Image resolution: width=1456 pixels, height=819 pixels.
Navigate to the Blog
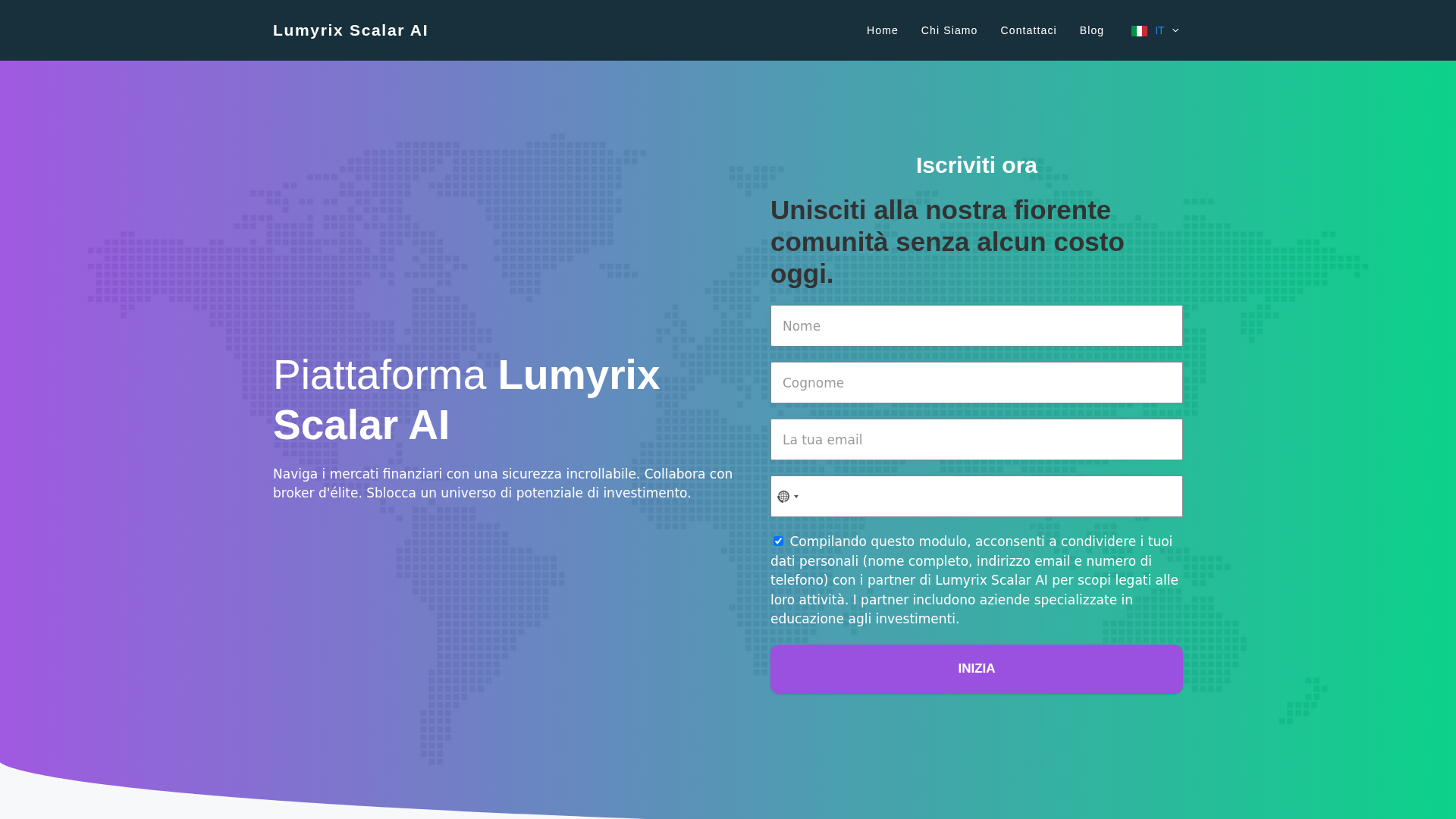pos(1091,30)
